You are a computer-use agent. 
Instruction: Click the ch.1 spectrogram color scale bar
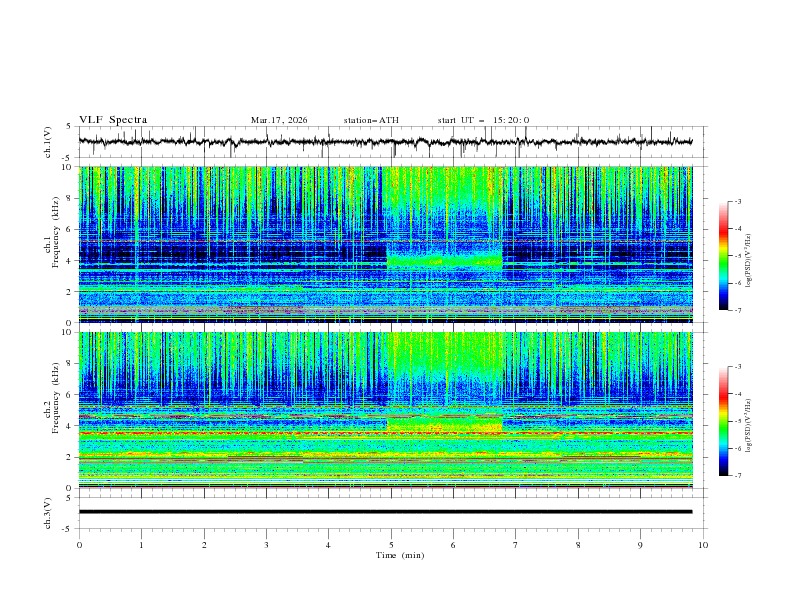[x=724, y=255]
